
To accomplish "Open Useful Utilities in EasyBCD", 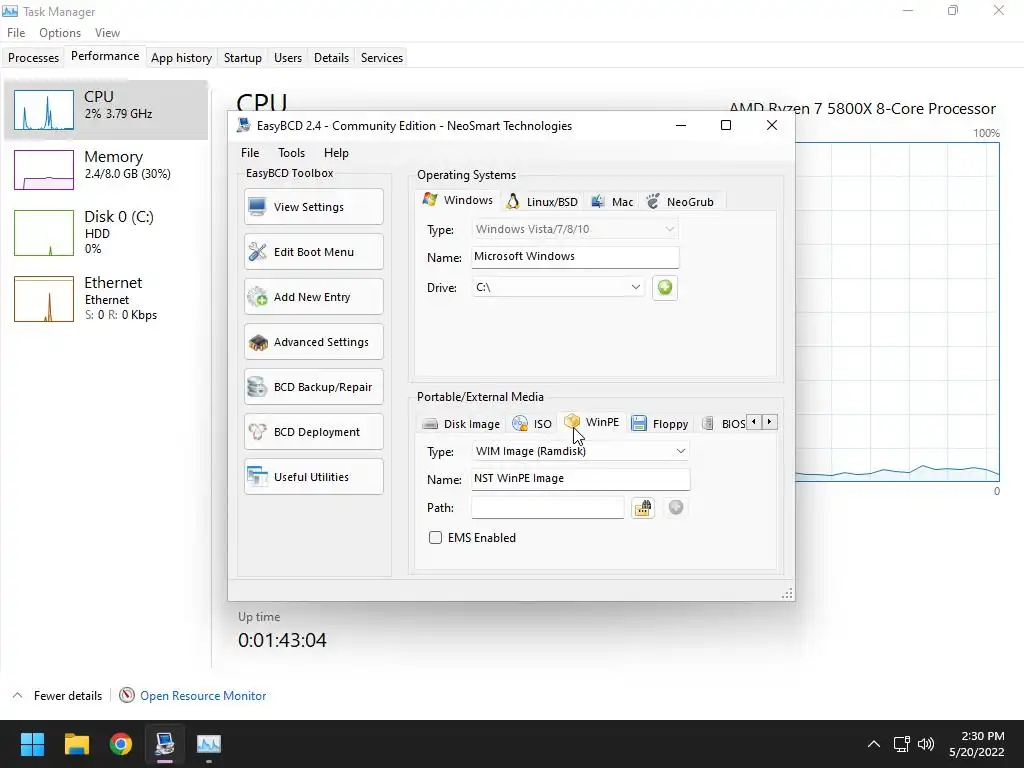I will pyautogui.click(x=313, y=477).
